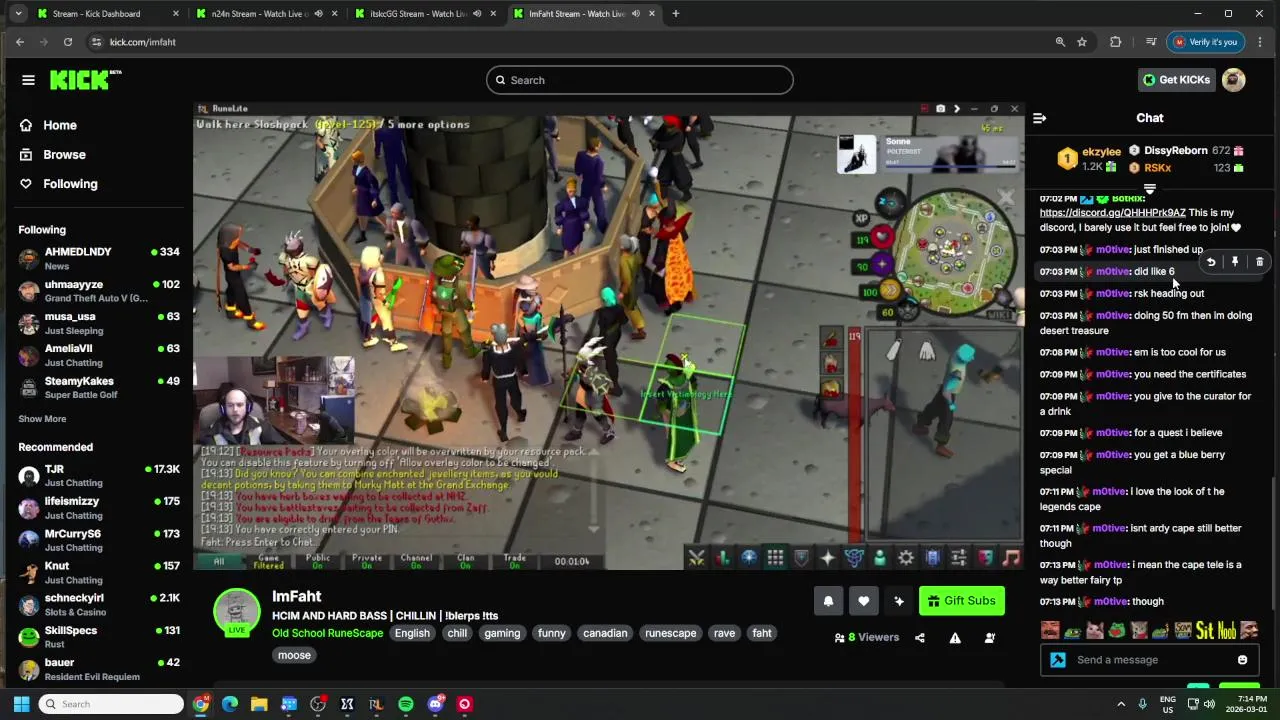Expand the RuneLite sidebar arrow
This screenshot has width=1280, height=720.
957,108
